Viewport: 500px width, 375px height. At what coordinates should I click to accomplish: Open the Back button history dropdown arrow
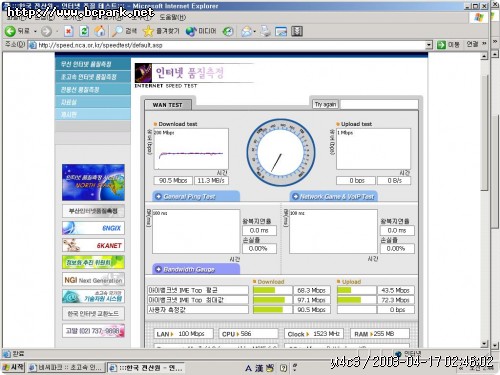click(x=35, y=32)
